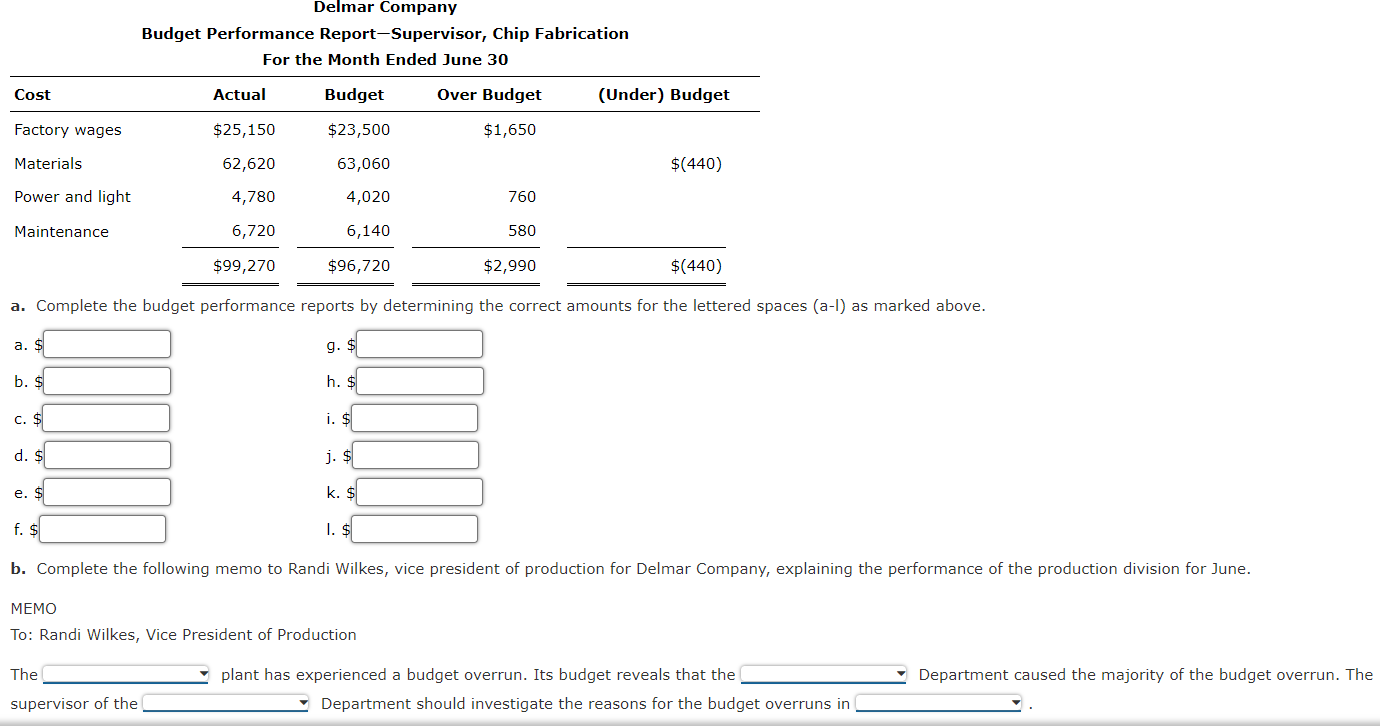This screenshot has height=726, width=1380.
Task: Click the input field for answer h
Action: 420,381
